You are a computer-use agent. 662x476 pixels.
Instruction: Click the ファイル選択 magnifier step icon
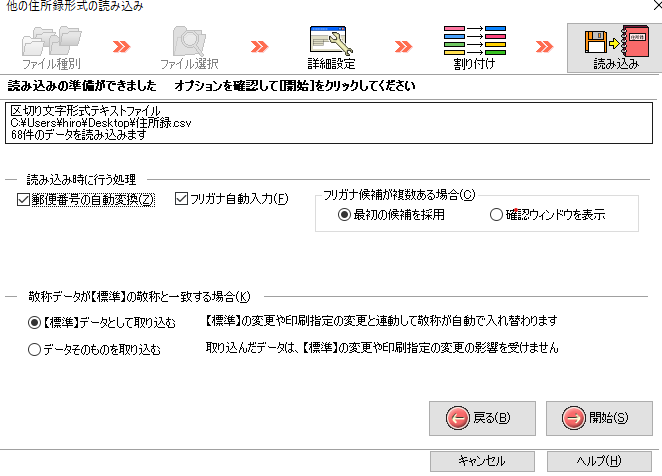click(x=187, y=41)
